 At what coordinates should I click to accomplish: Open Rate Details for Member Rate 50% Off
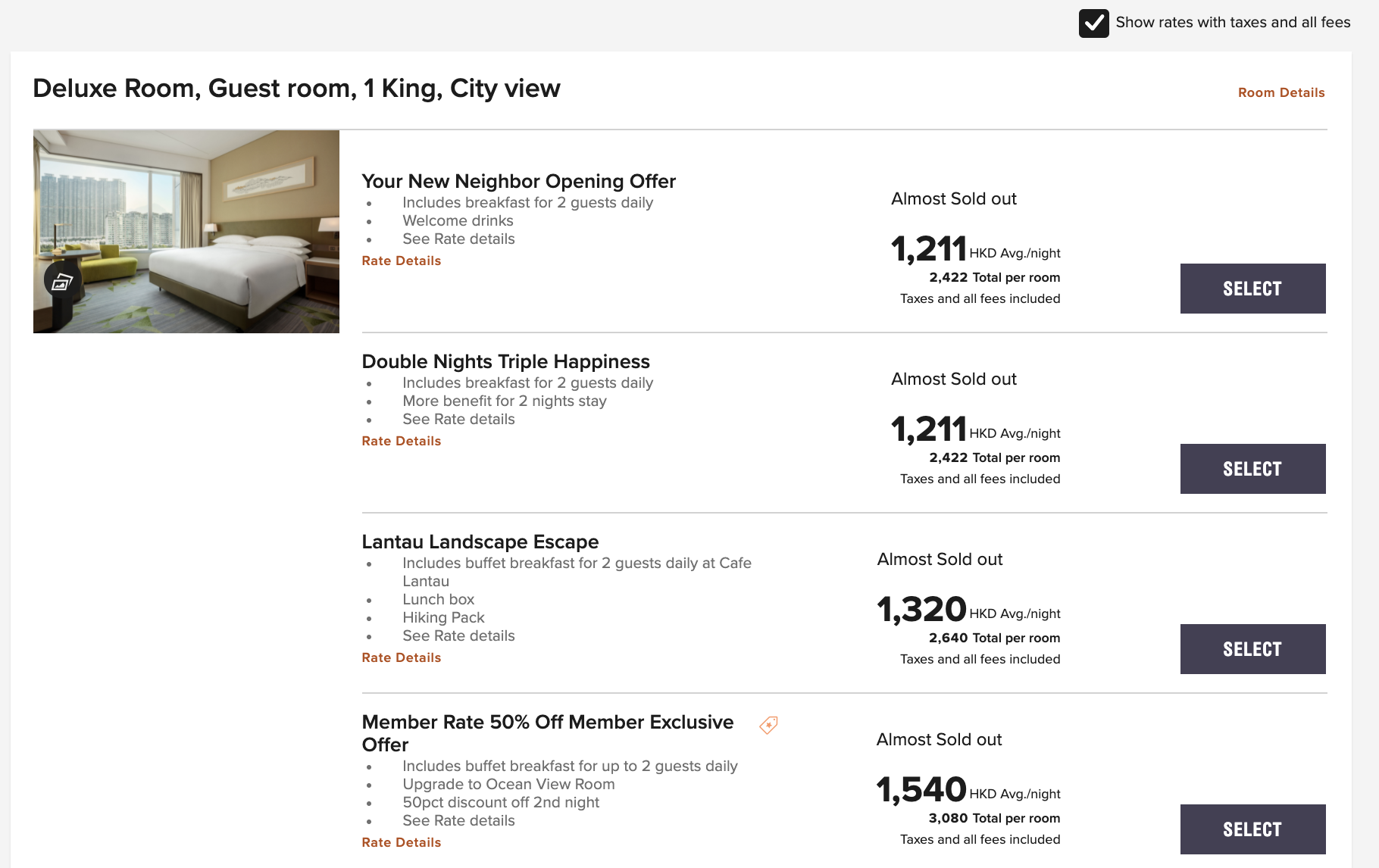(x=401, y=842)
